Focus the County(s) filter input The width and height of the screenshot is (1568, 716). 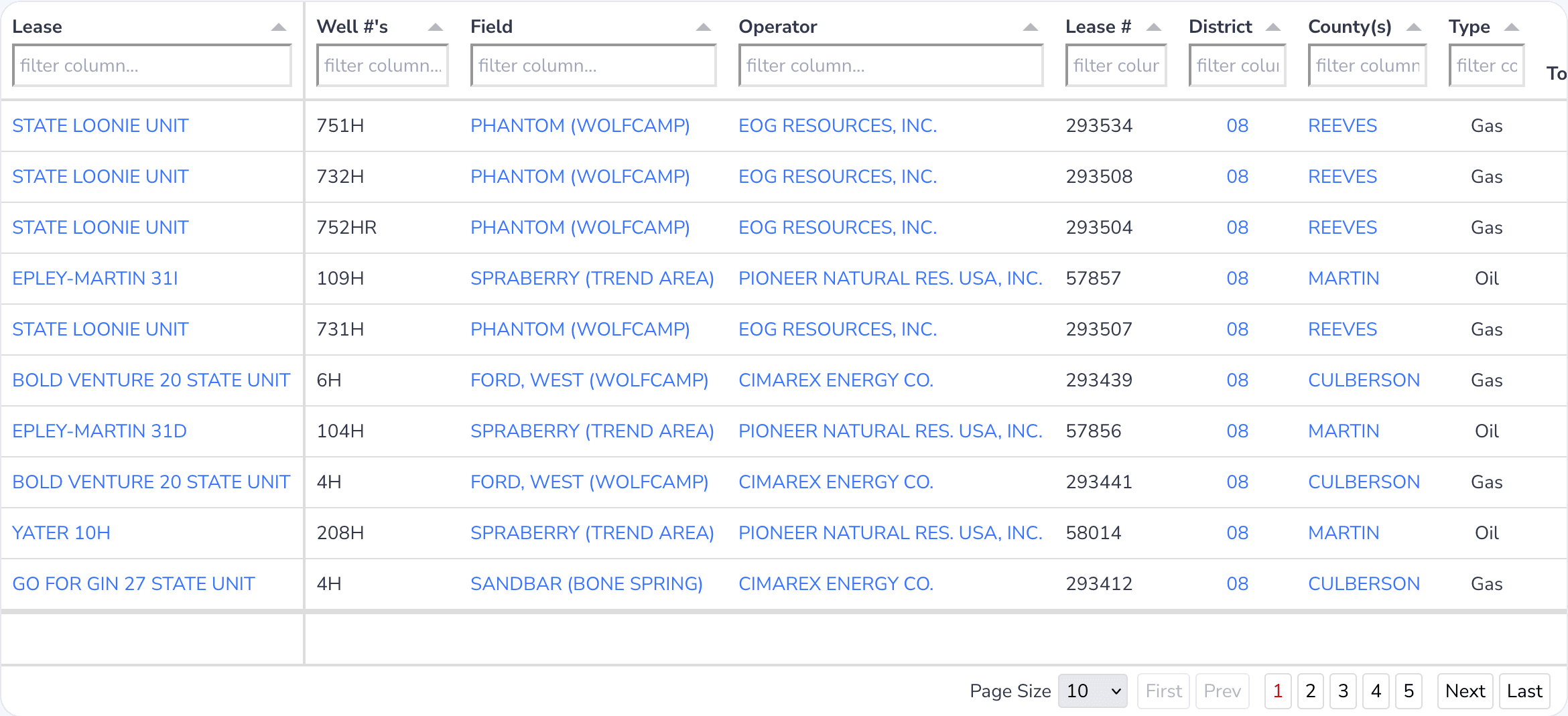pos(1368,66)
